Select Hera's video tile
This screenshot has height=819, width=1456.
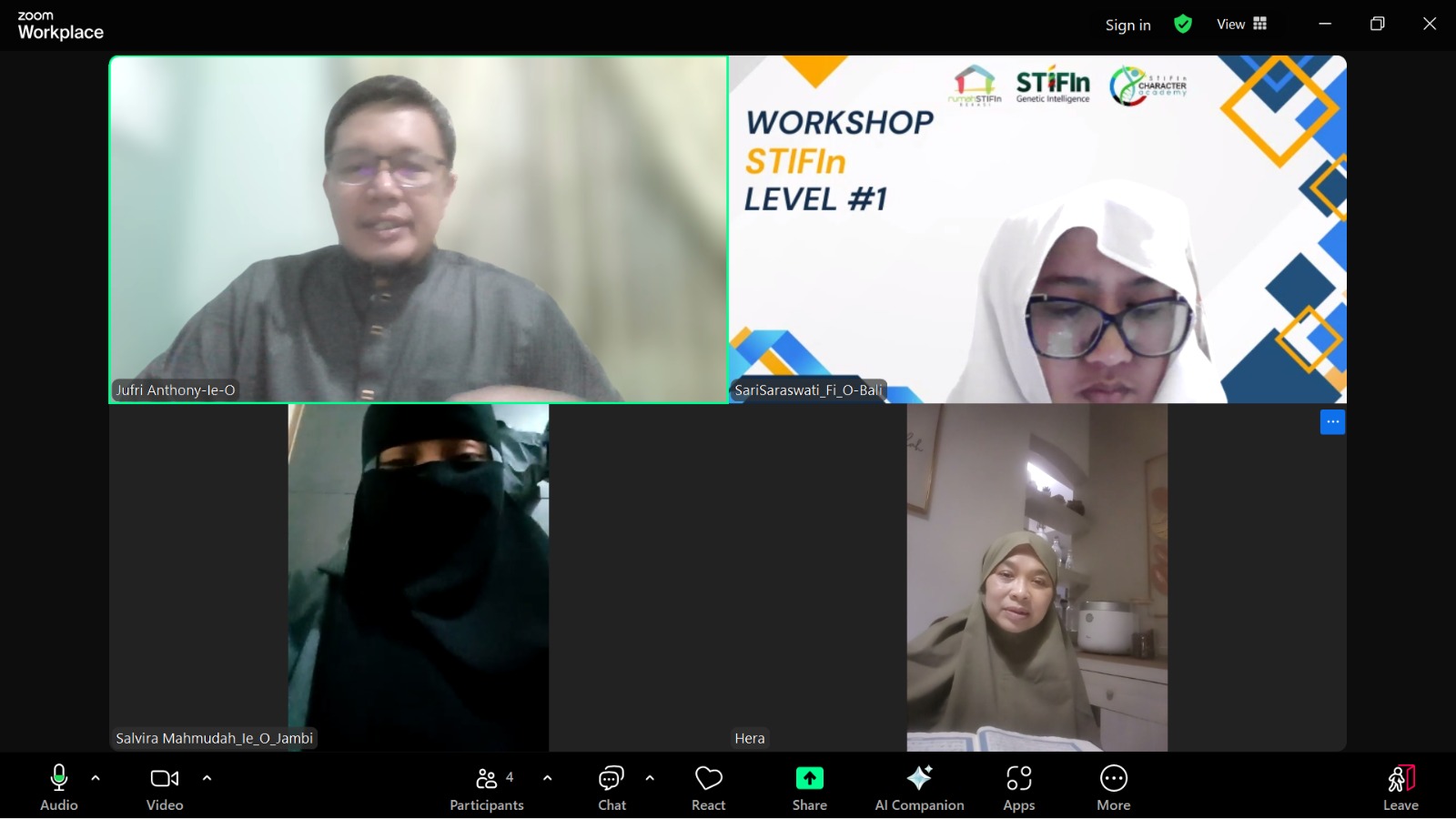pyautogui.click(x=1037, y=578)
